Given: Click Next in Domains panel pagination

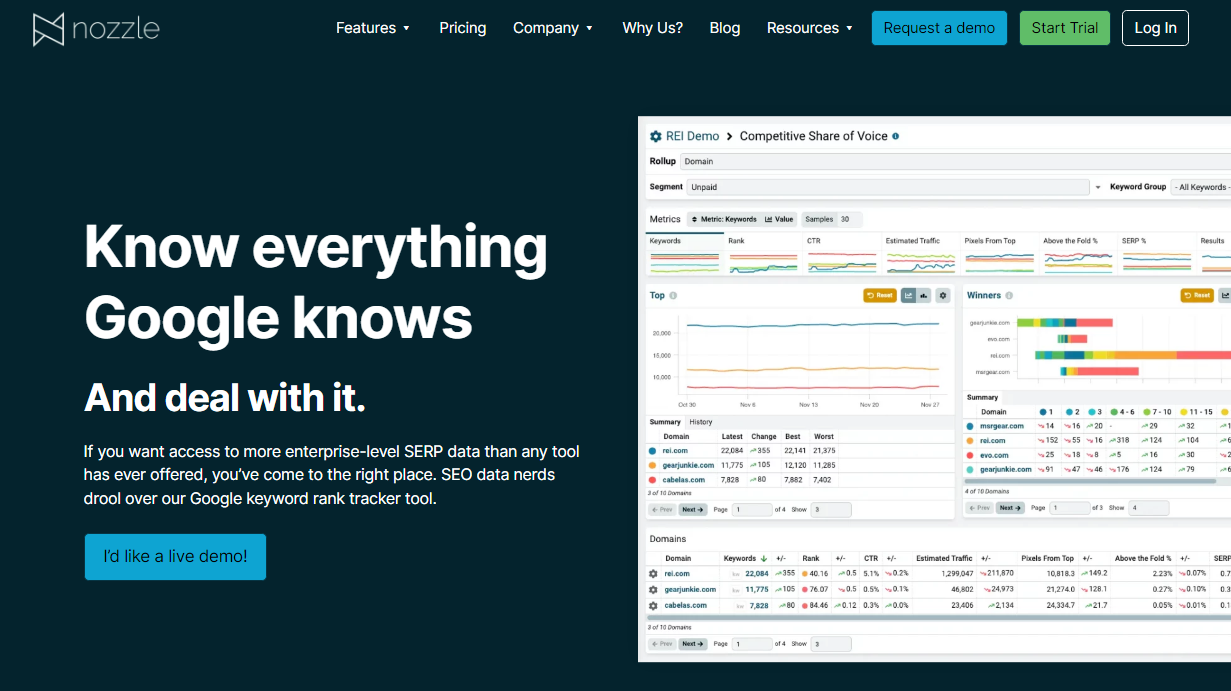Looking at the screenshot, I should (693, 644).
